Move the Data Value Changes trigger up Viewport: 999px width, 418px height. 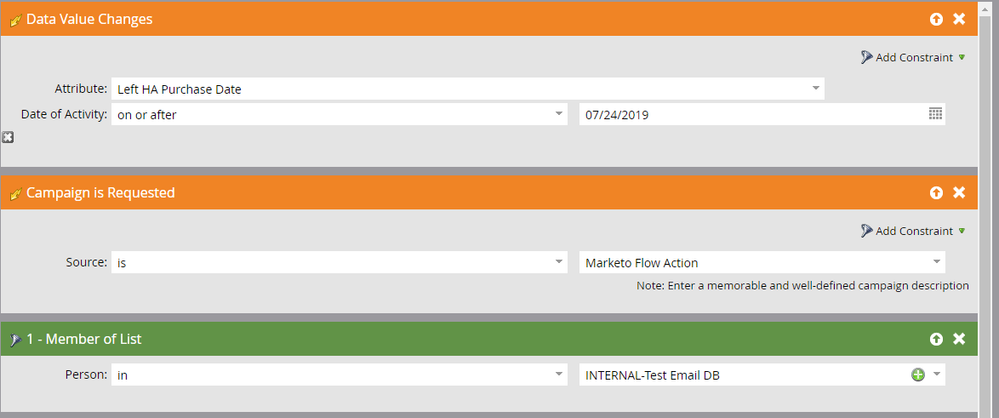point(936,19)
